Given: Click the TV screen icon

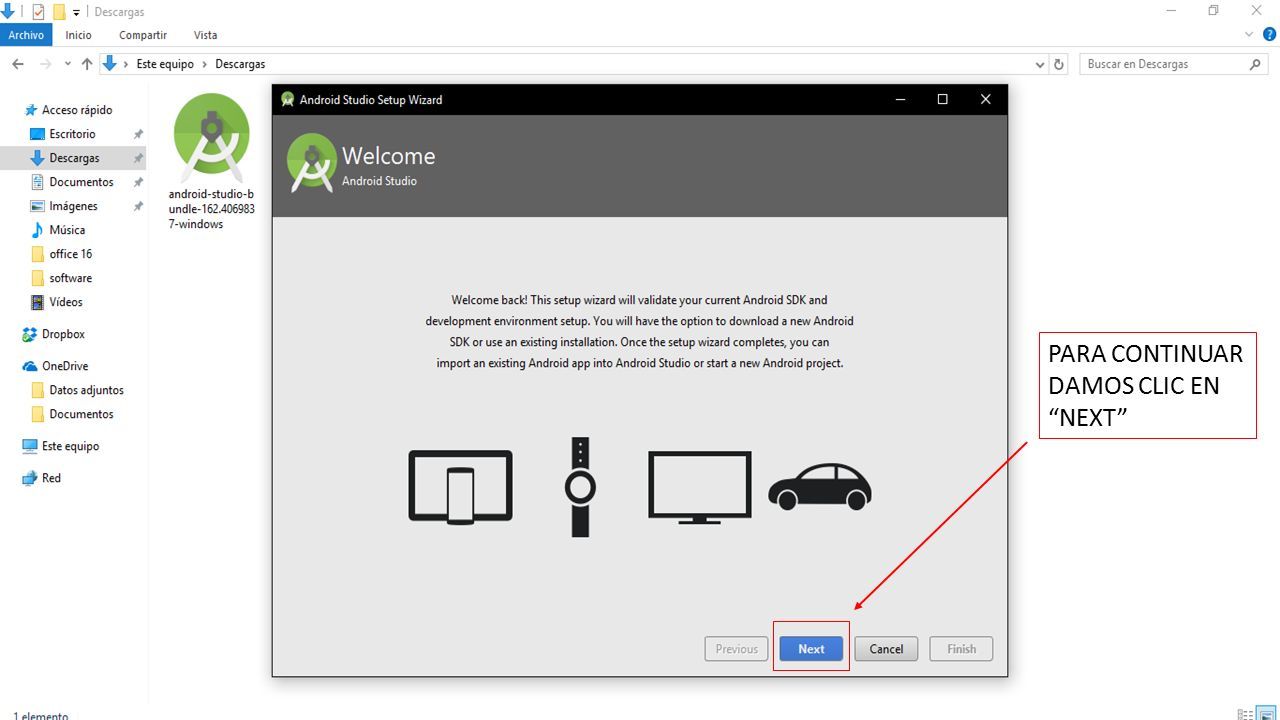Looking at the screenshot, I should (x=700, y=487).
